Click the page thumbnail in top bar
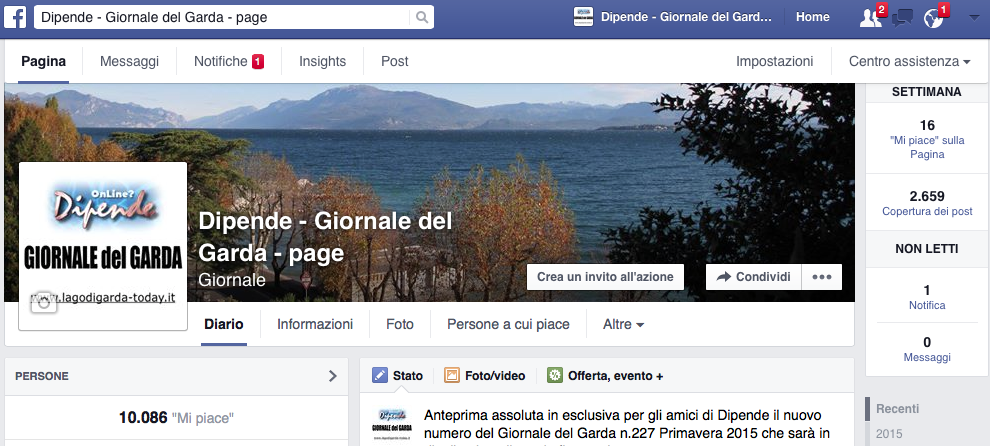This screenshot has width=990, height=446. tap(583, 17)
